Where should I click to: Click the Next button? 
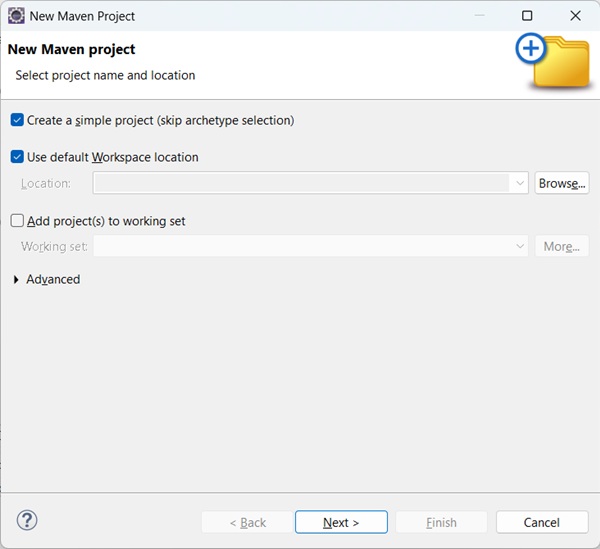(x=341, y=522)
